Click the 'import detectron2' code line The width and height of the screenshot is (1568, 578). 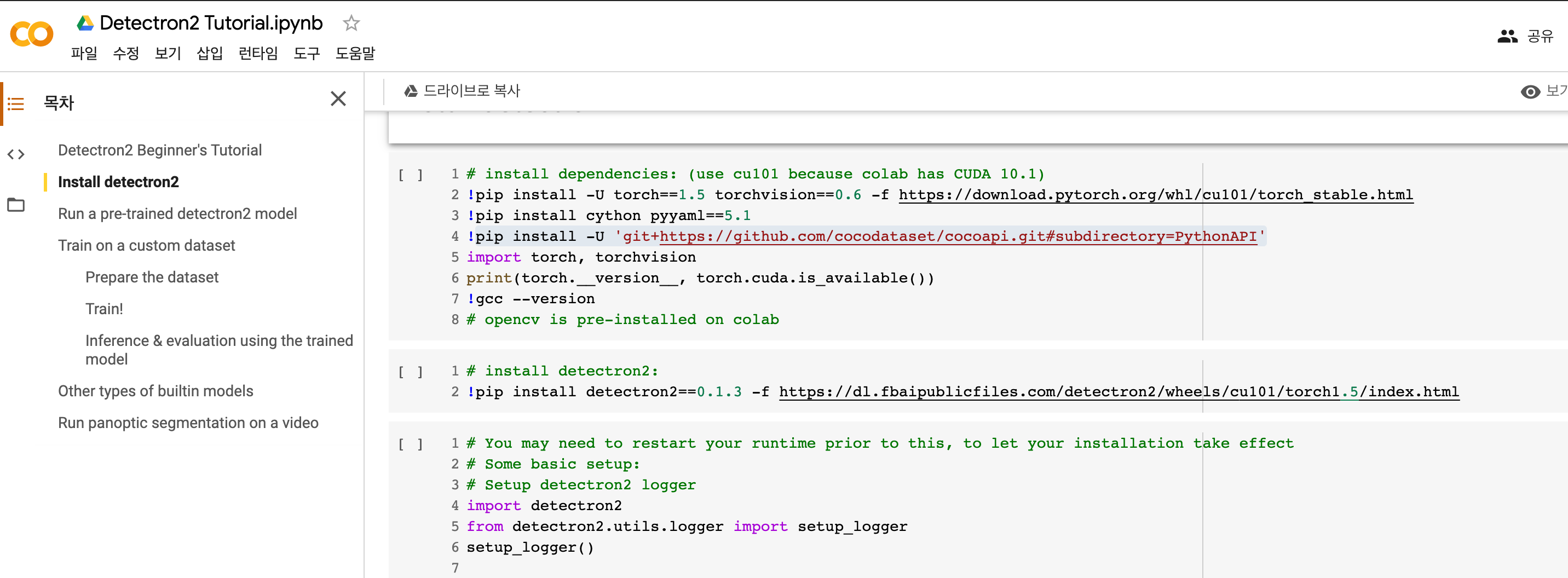[x=544, y=506]
